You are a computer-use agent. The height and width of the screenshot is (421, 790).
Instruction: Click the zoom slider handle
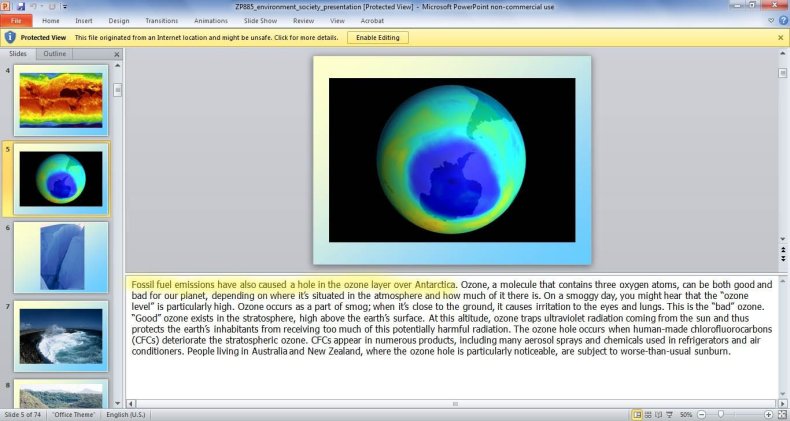pos(721,415)
